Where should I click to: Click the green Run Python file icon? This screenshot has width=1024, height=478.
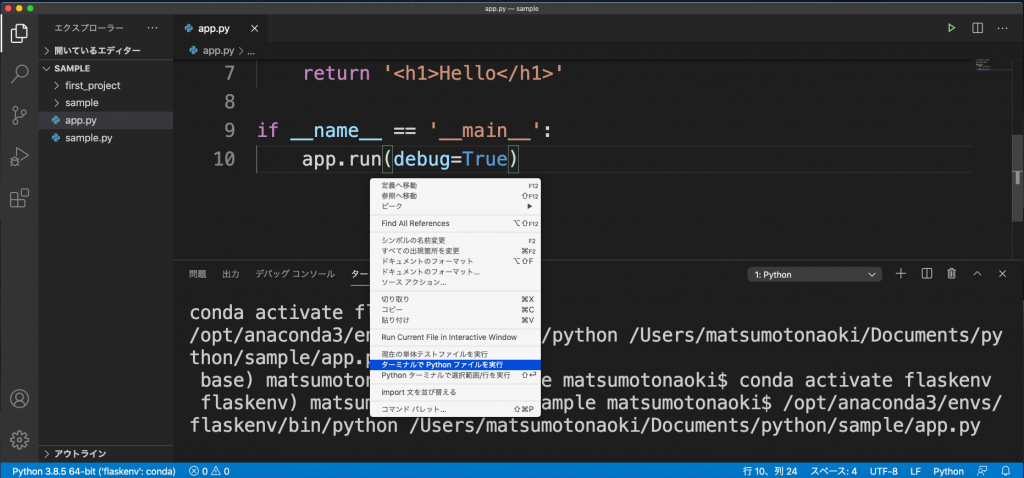point(952,28)
